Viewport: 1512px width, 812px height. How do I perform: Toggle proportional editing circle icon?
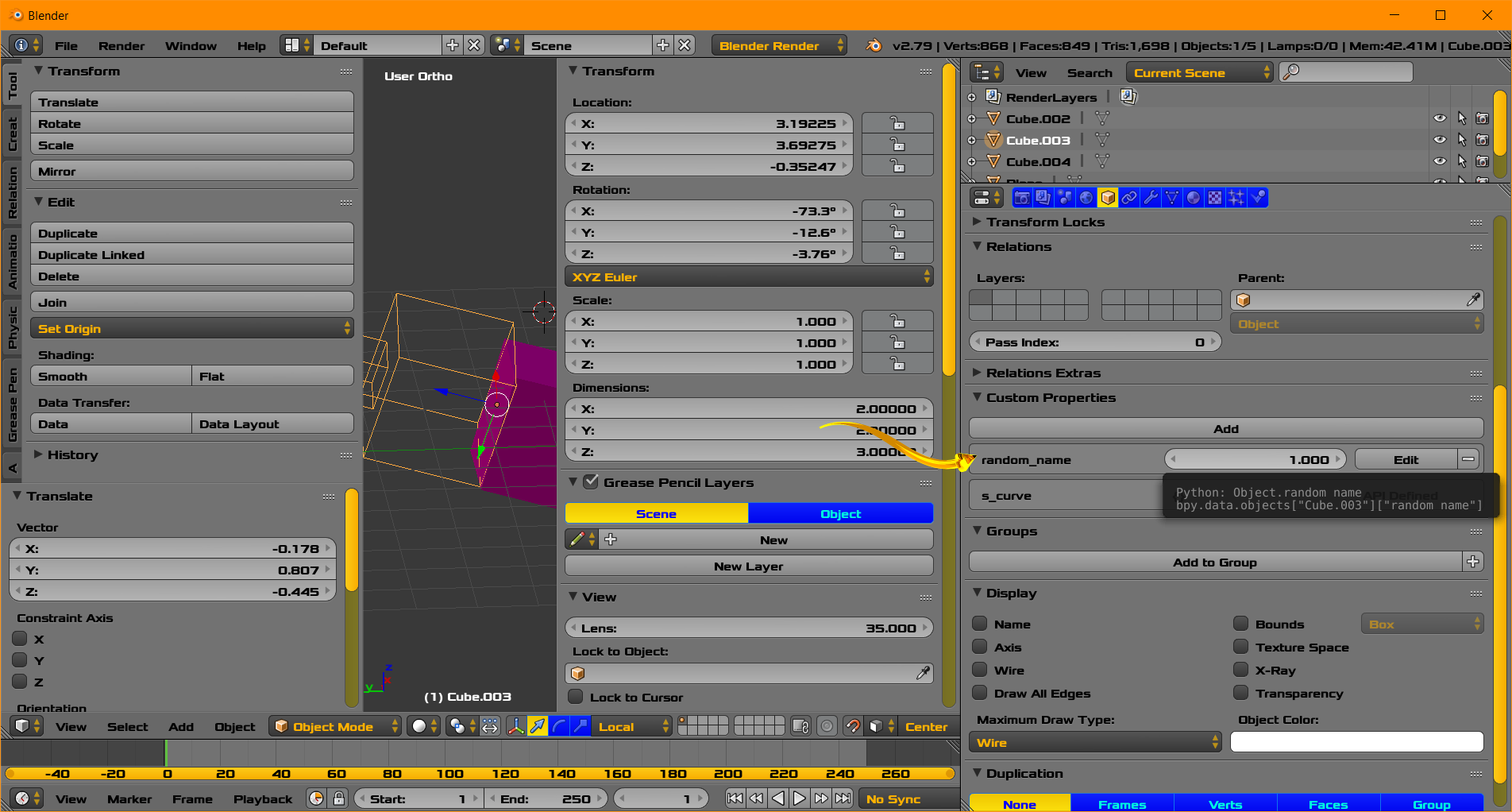(x=827, y=726)
